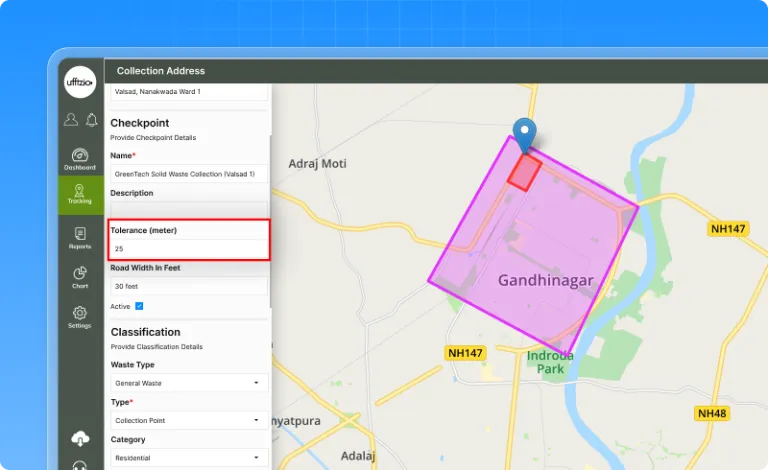Select the Tracking sidebar item
The width and height of the screenshot is (768, 470).
tap(80, 195)
